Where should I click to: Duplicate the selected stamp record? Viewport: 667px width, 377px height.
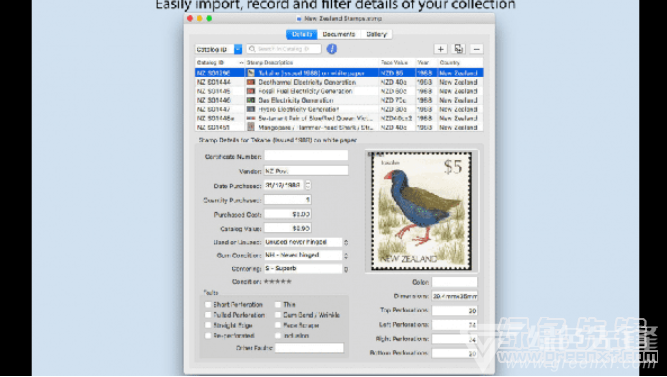459,49
